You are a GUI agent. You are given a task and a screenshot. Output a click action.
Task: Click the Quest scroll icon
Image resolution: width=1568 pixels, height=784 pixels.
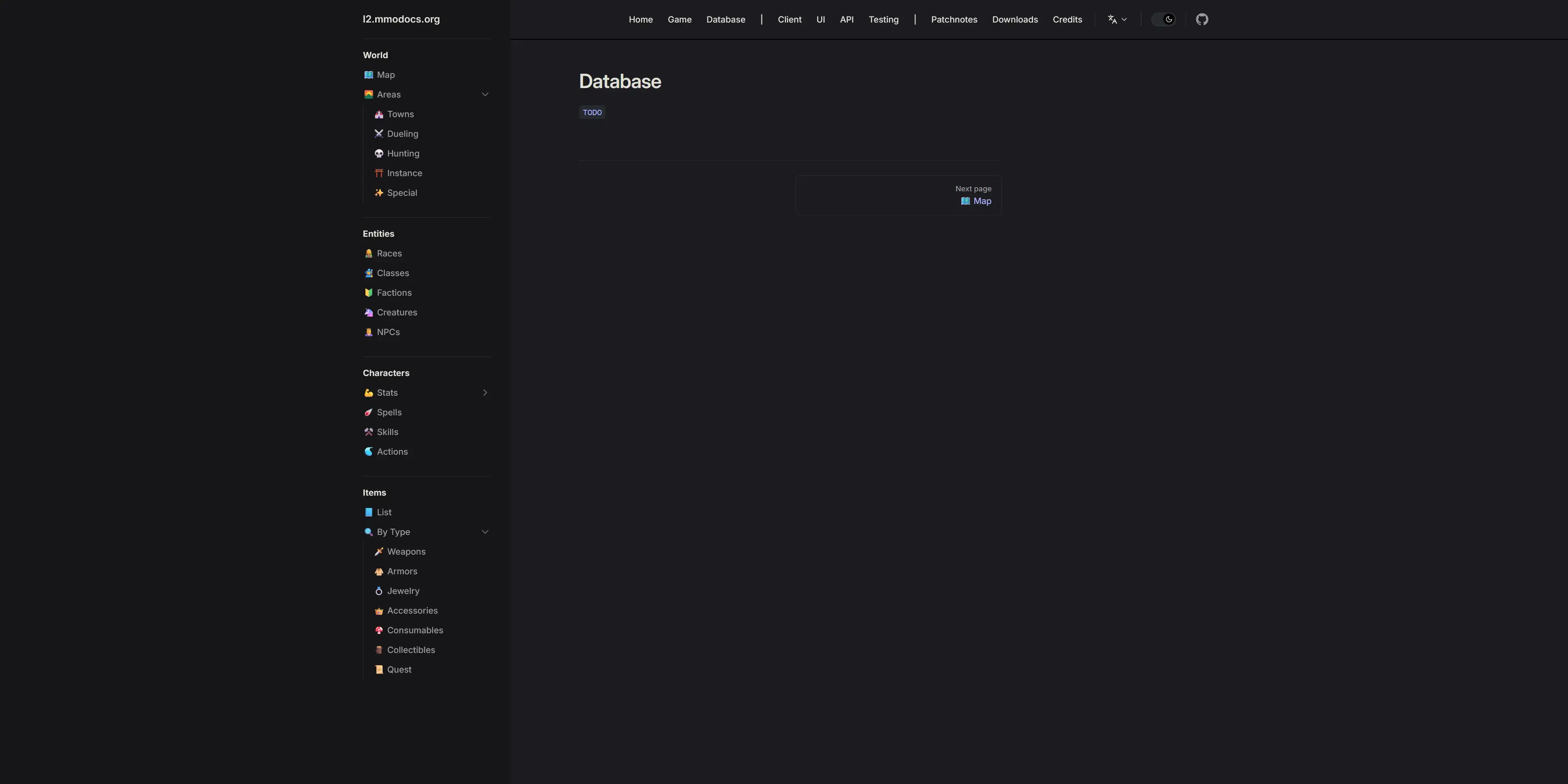pos(378,670)
